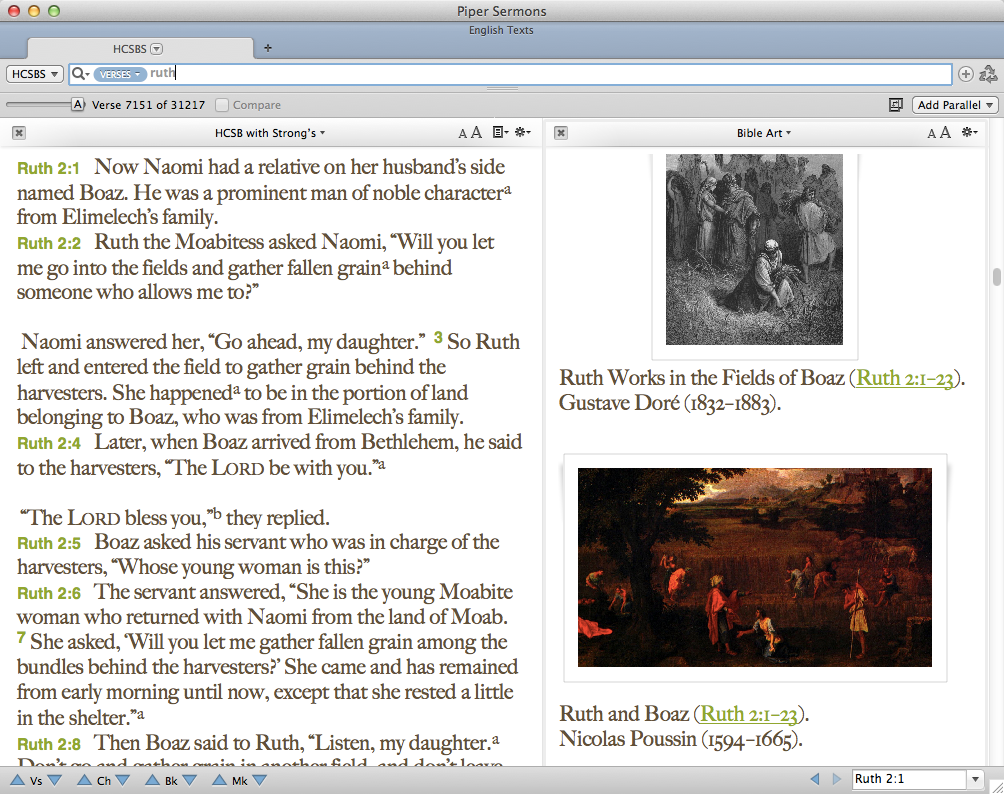Screen dimensions: 1004x794
Task: Go to next book with Bk down arrow
Action: (190, 780)
